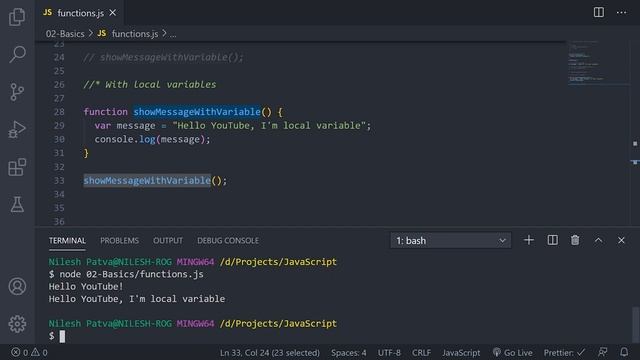Select language mode JavaScript in status bar

click(461, 352)
